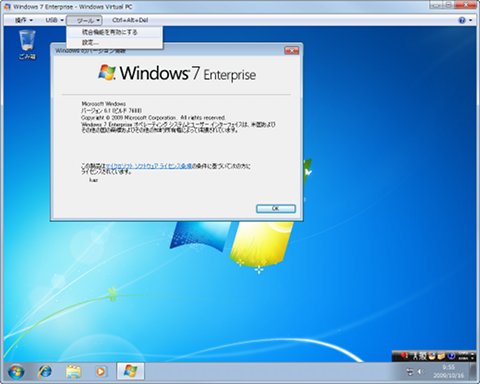Screen dimensions: 480x384
Task: Open the USB dropdown menu
Action: [54, 20]
